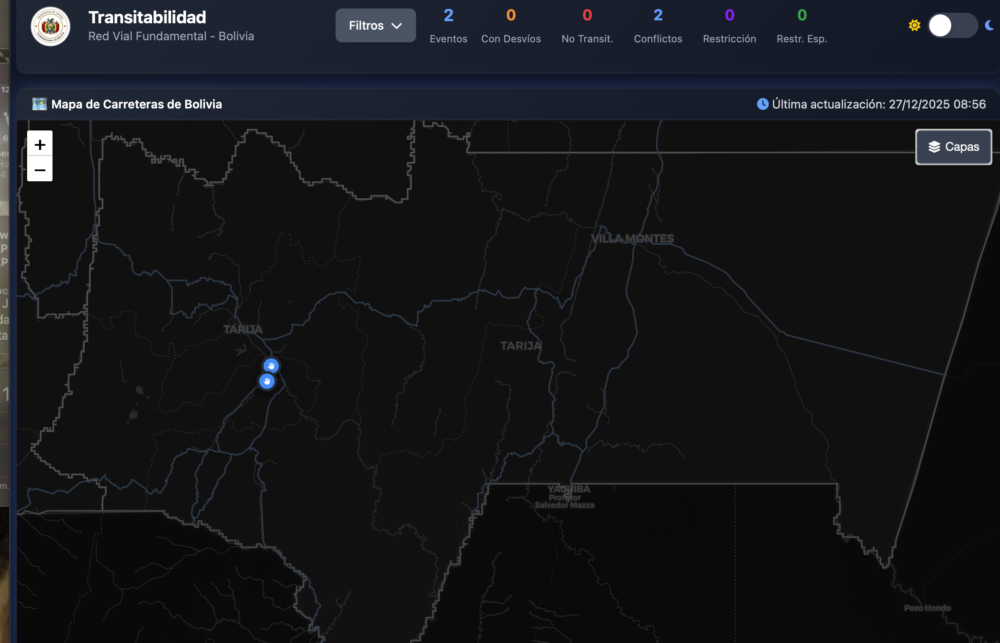The height and width of the screenshot is (643, 1000).
Task: Click the chevron arrow on Filtros
Action: (x=397, y=26)
